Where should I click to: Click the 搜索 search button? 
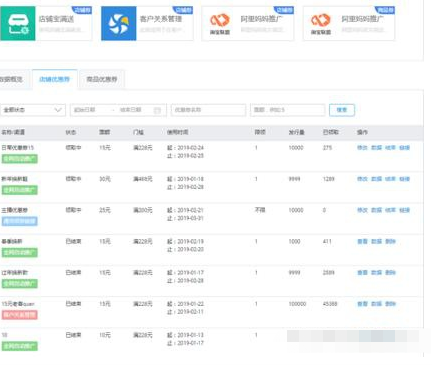point(342,110)
